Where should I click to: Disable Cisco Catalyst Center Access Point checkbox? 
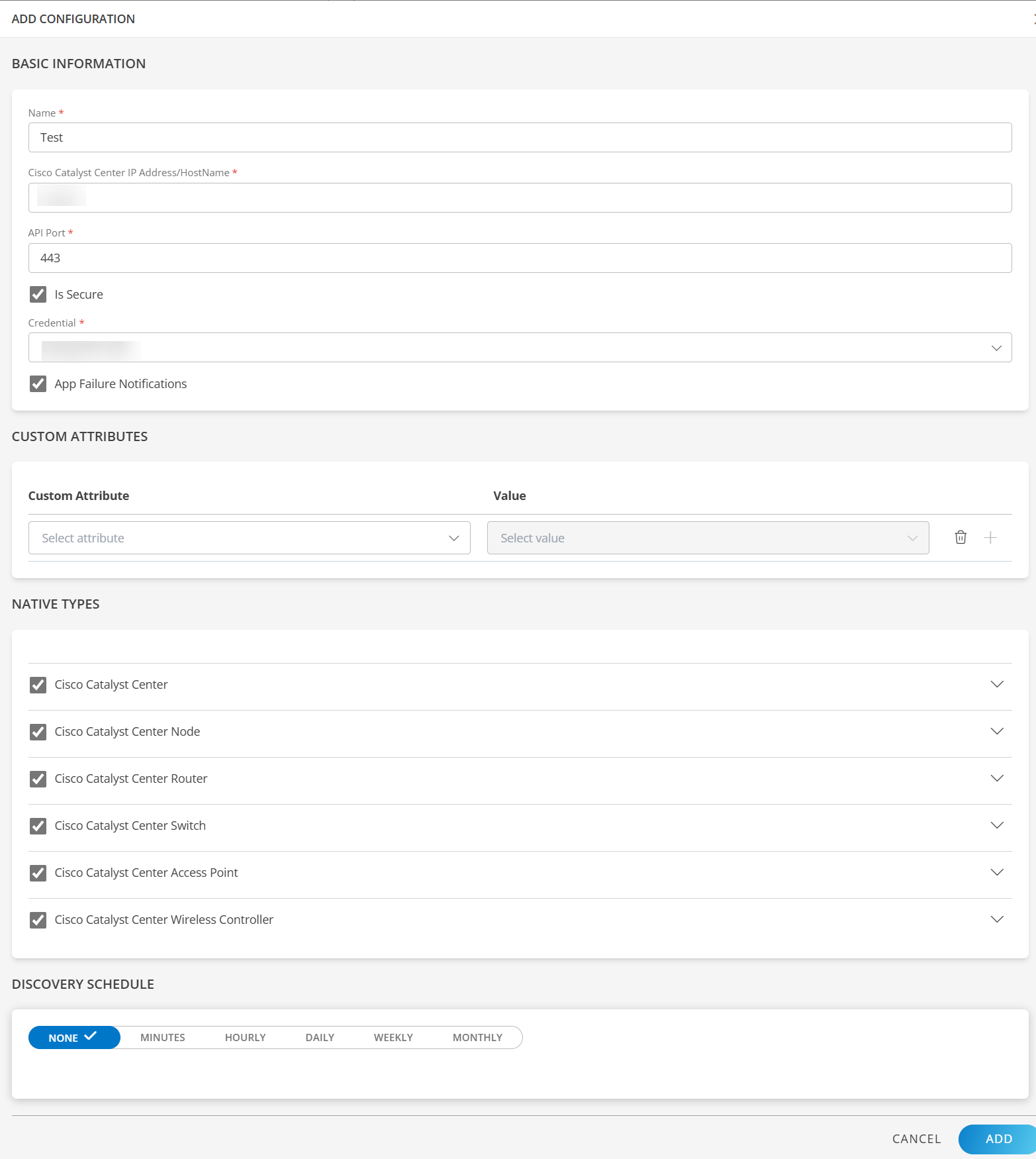coord(38,872)
